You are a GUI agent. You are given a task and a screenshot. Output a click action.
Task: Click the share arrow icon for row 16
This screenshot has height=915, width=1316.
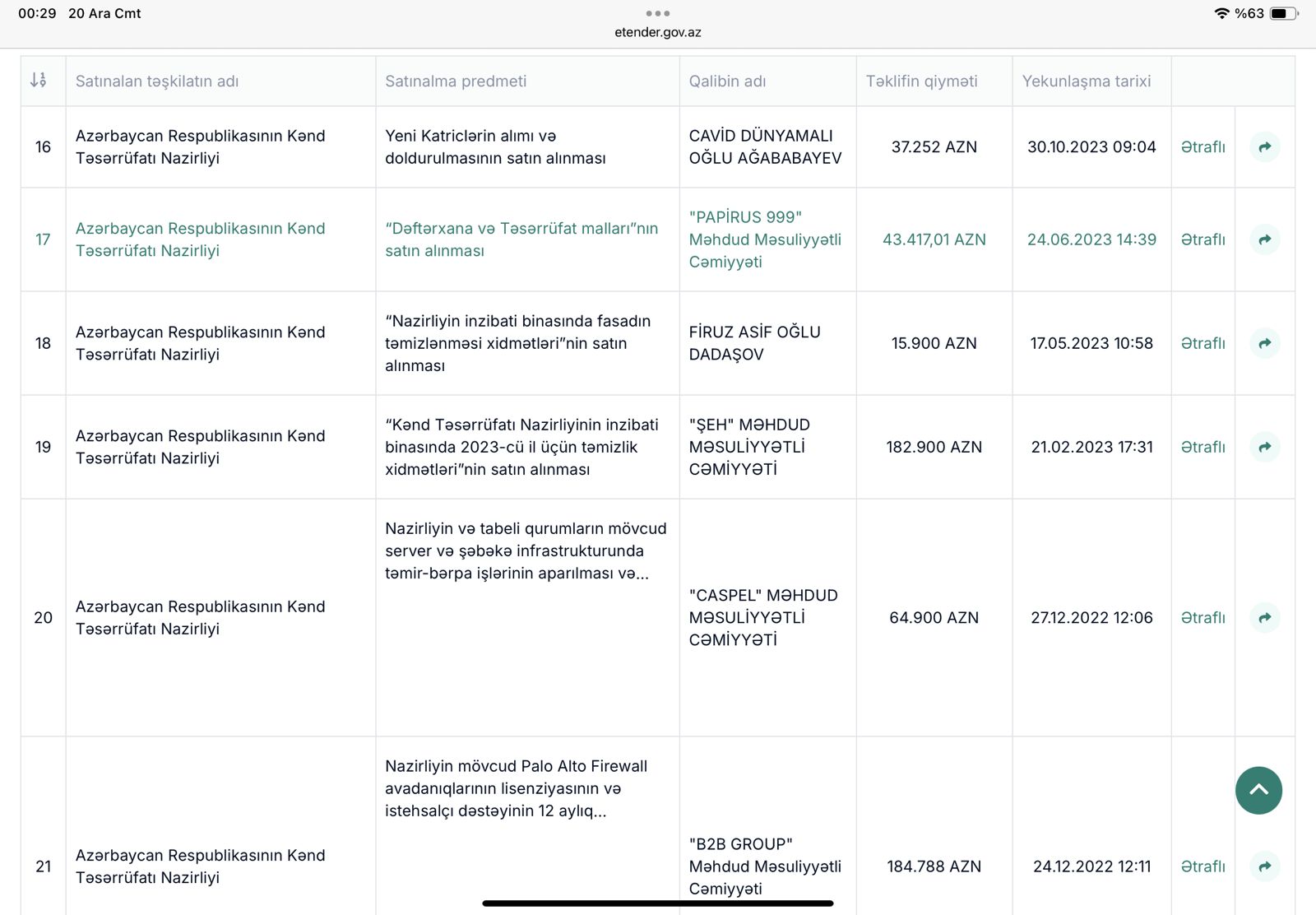point(1265,147)
